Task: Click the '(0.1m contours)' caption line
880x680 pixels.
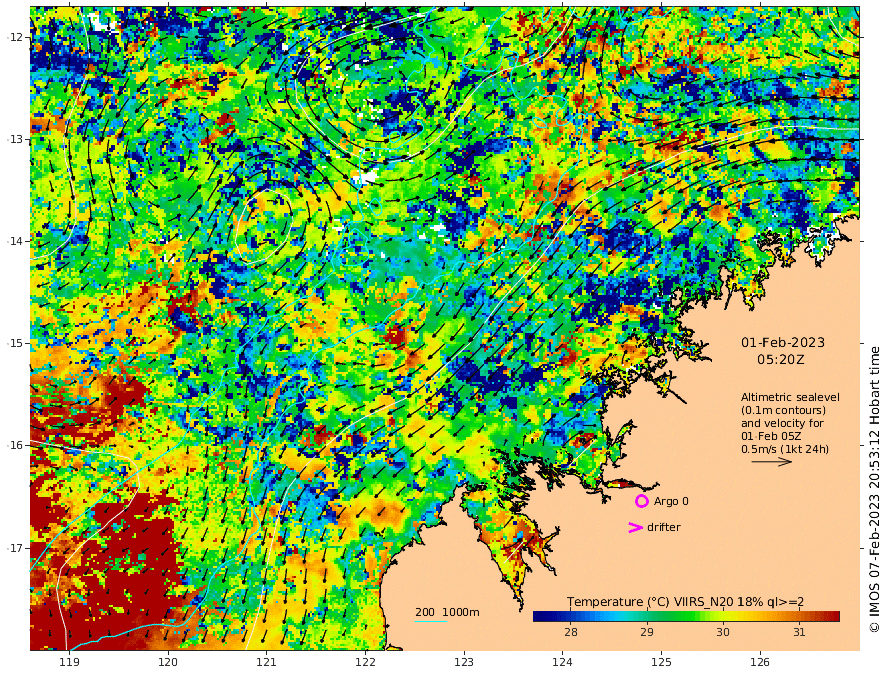Action: click(783, 410)
